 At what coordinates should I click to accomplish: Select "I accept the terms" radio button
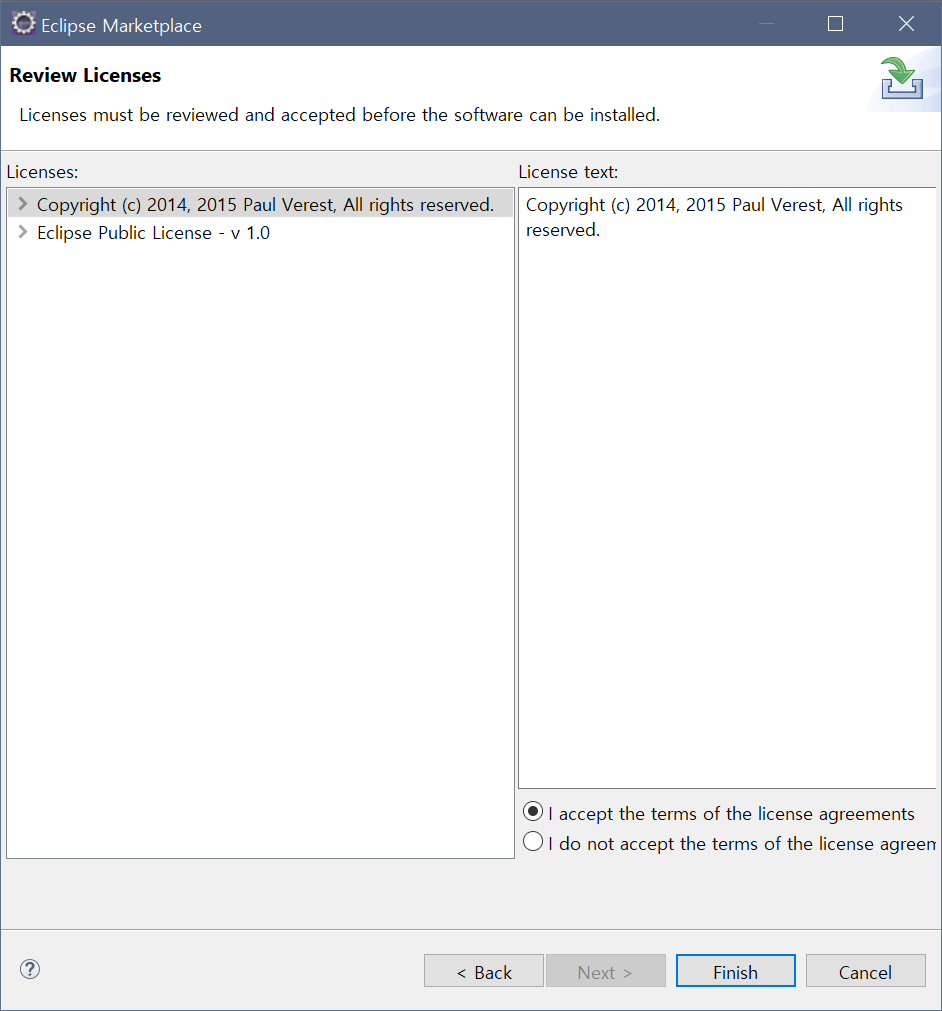pyautogui.click(x=533, y=812)
